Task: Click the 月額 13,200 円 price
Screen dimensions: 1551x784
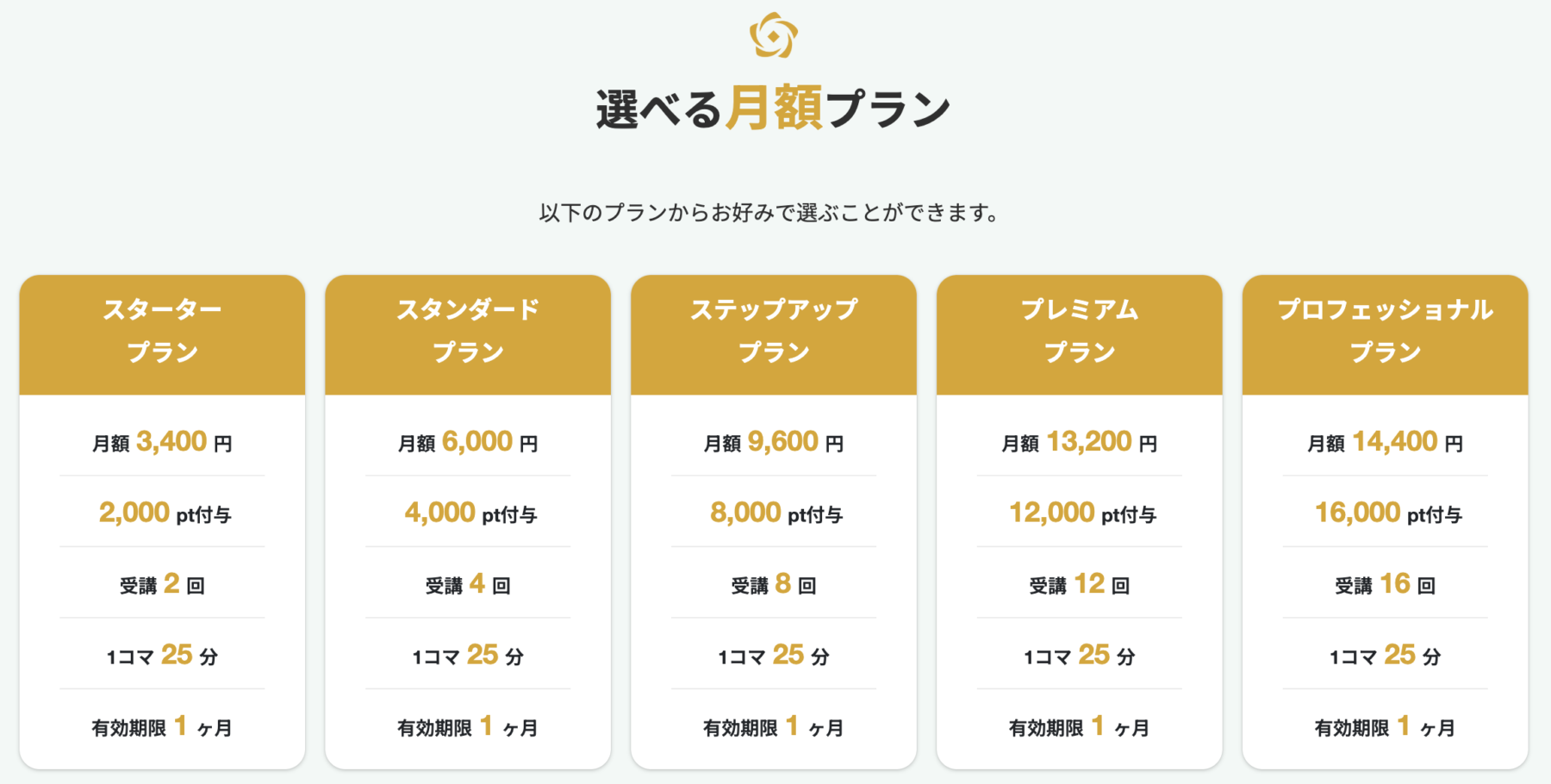Action: (1080, 442)
